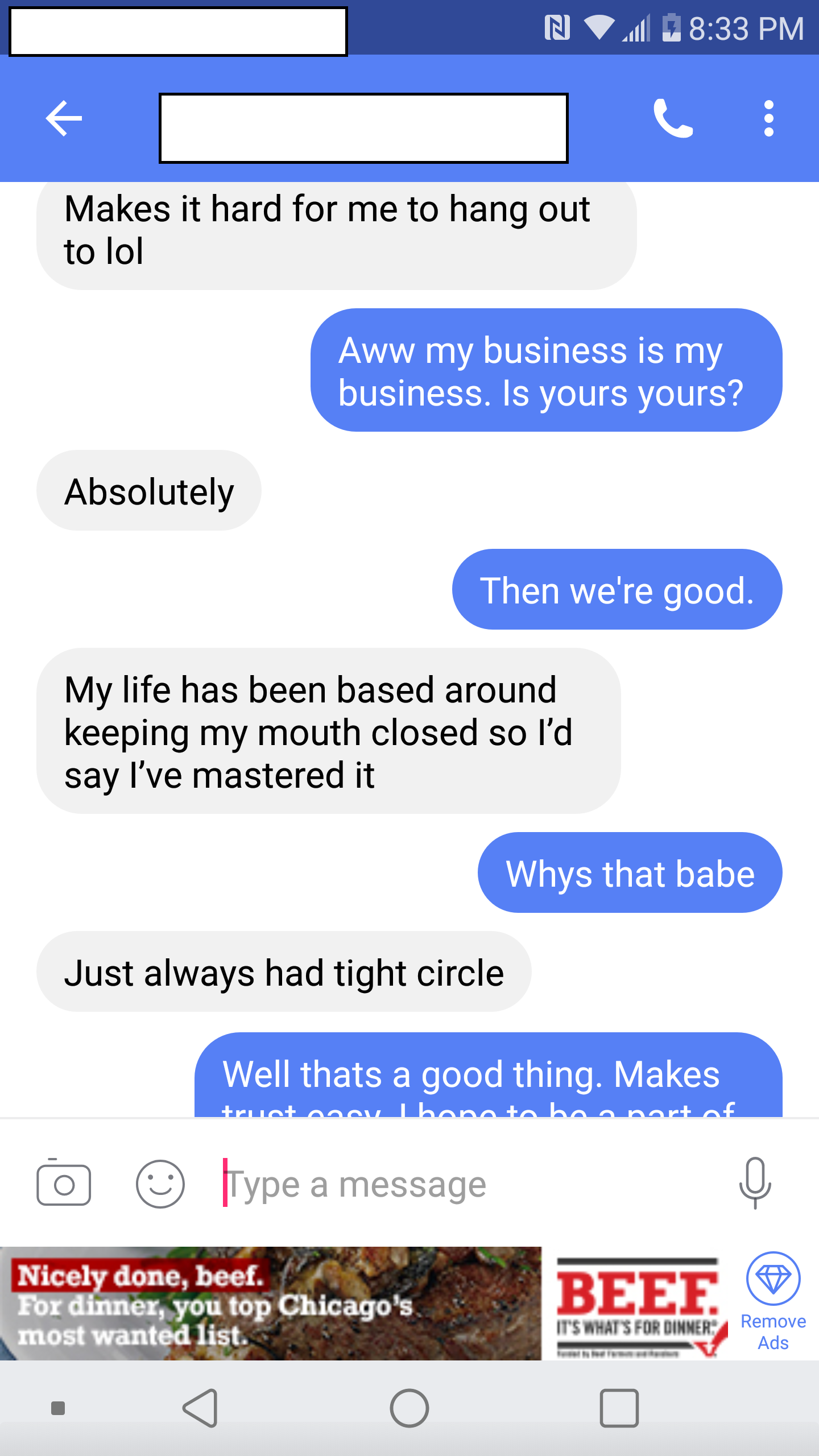Tap the Android home circle button
The height and width of the screenshot is (1456, 819).
tap(409, 1408)
